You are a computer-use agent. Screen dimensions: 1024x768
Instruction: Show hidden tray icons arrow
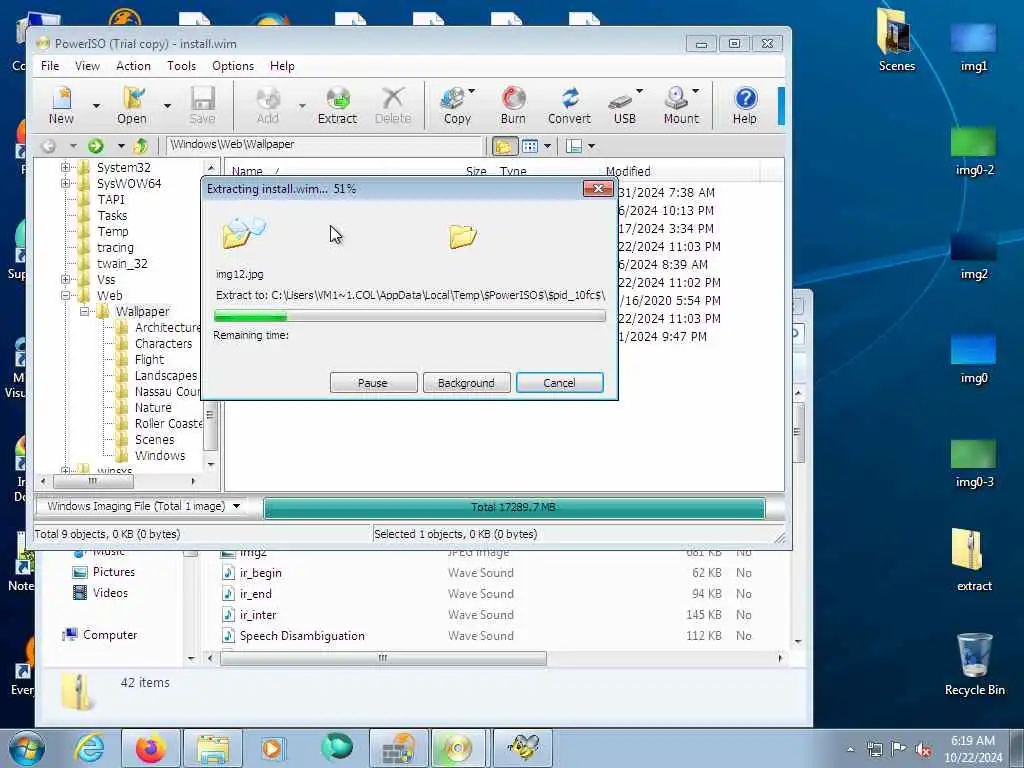850,749
